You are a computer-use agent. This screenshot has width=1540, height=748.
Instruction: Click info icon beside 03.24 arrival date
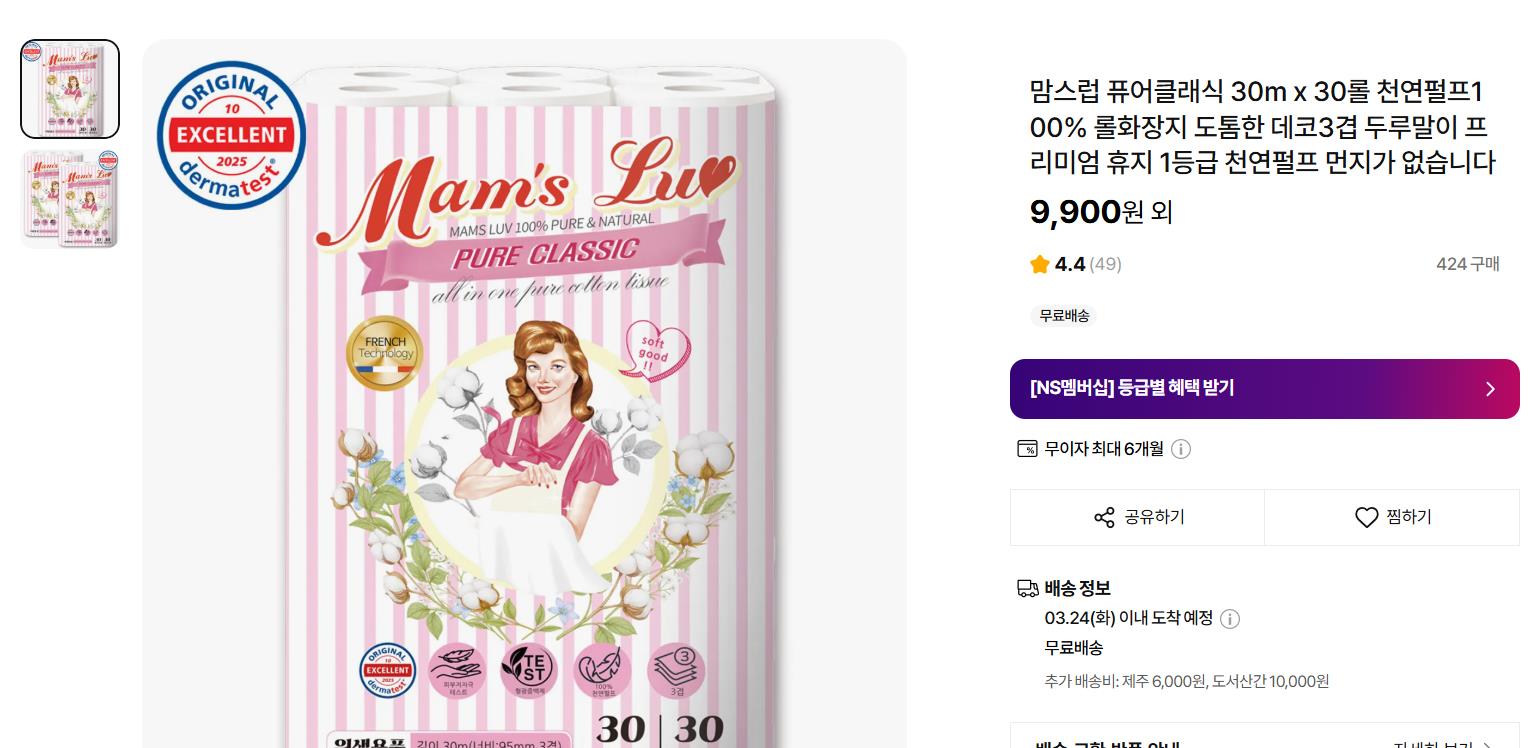1230,619
